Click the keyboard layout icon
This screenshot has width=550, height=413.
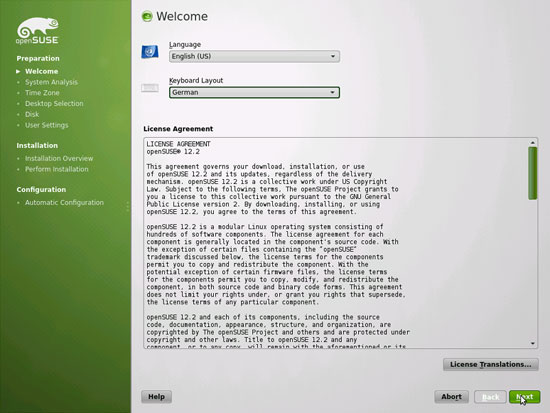click(150, 88)
